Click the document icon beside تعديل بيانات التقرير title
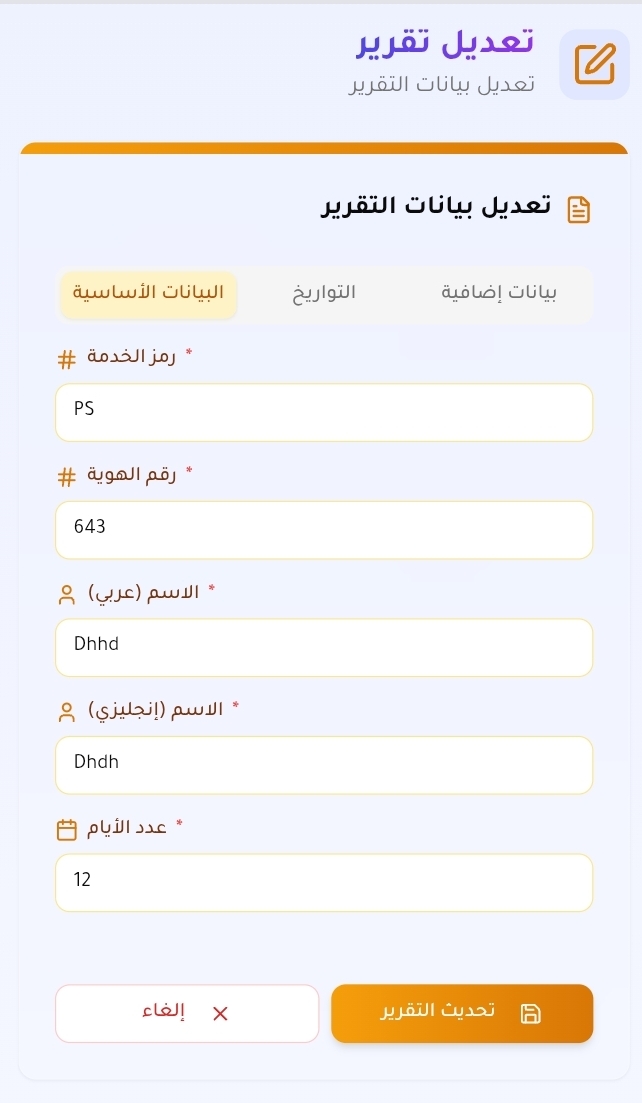 pyautogui.click(x=579, y=210)
